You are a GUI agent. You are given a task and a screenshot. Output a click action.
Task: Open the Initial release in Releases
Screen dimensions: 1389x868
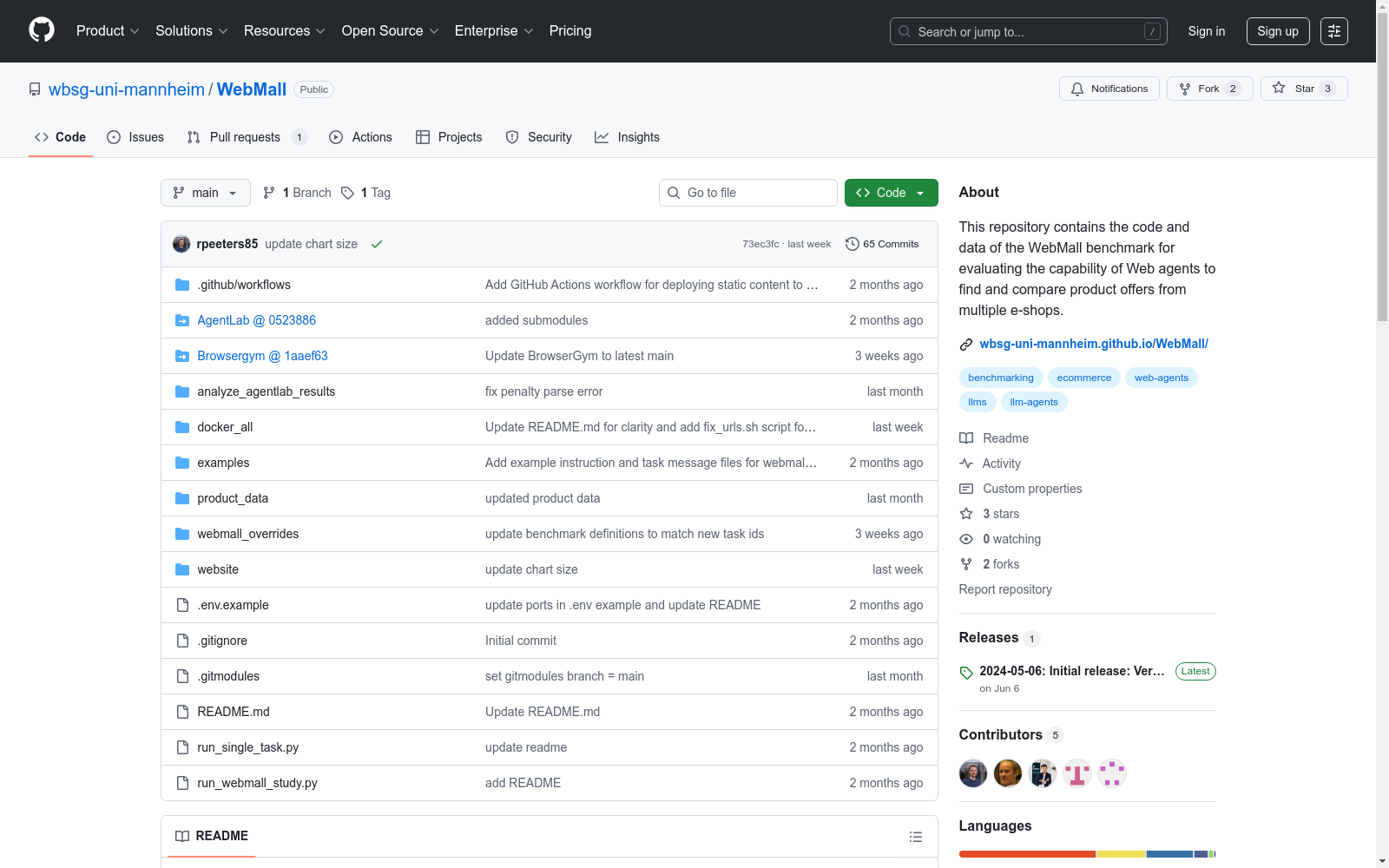[x=1072, y=671]
